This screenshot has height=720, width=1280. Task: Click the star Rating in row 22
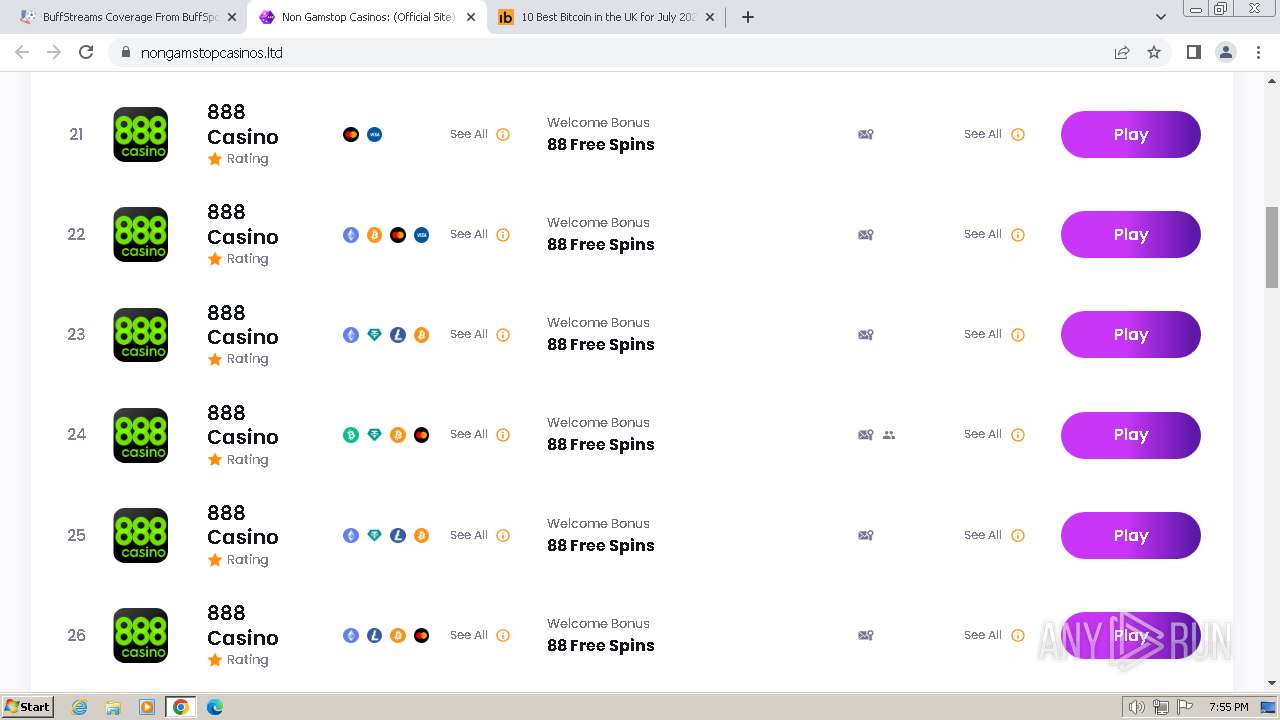[238, 259]
